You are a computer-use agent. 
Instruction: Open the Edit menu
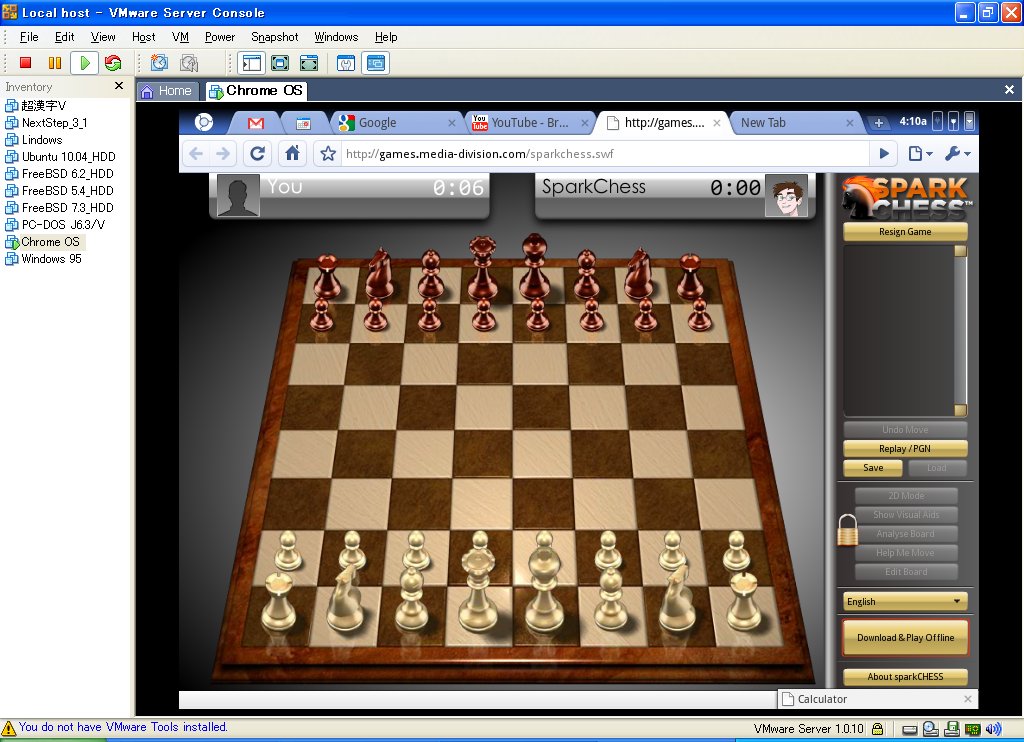click(x=64, y=37)
